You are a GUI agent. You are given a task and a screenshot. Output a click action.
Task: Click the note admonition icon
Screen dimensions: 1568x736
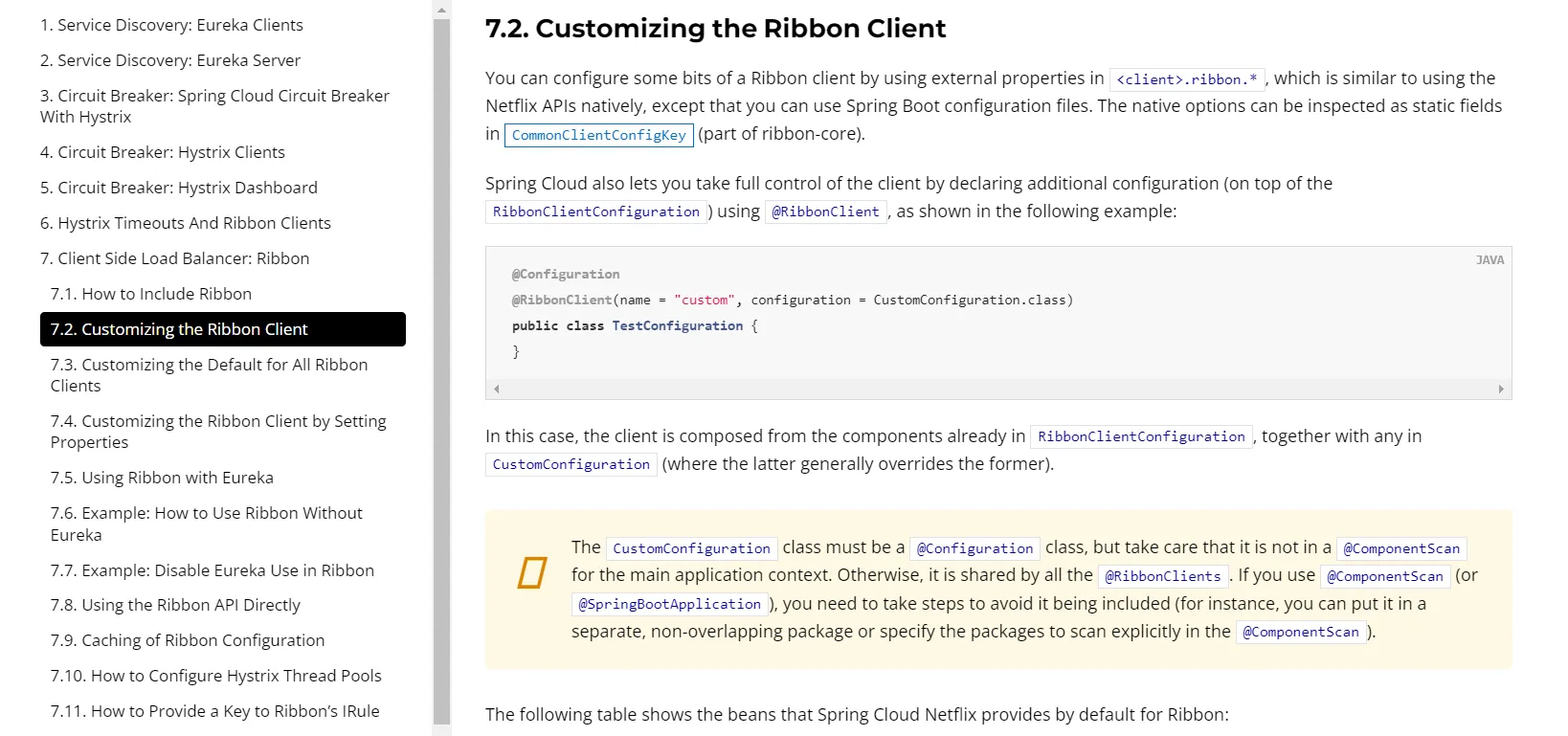pos(531,572)
